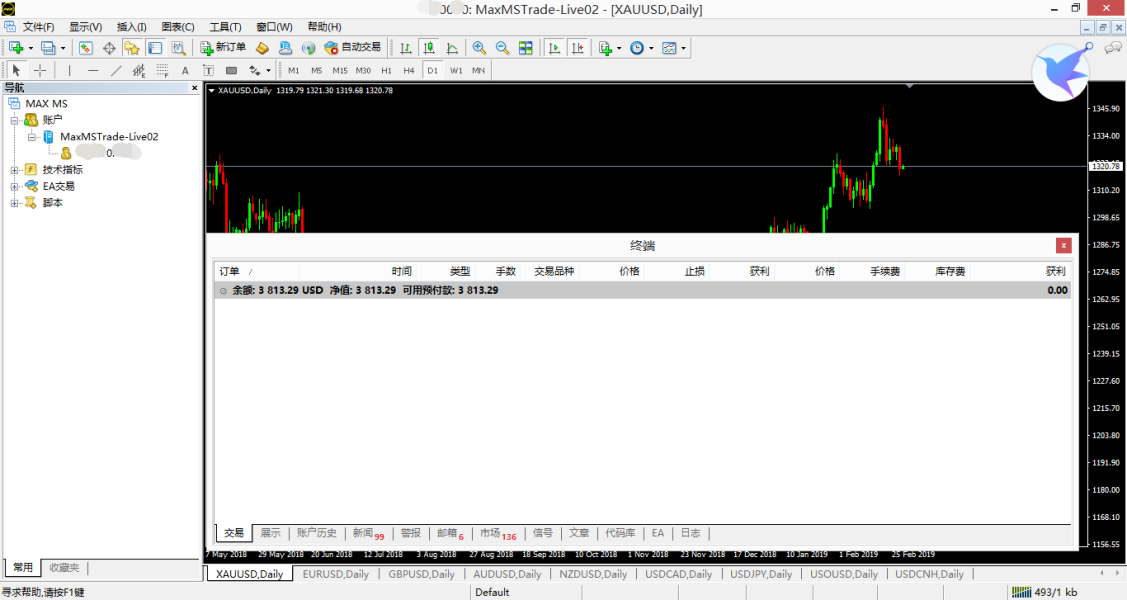Collapse the 账户 tree node
Viewport: 1127px width, 600px height.
coord(14,120)
